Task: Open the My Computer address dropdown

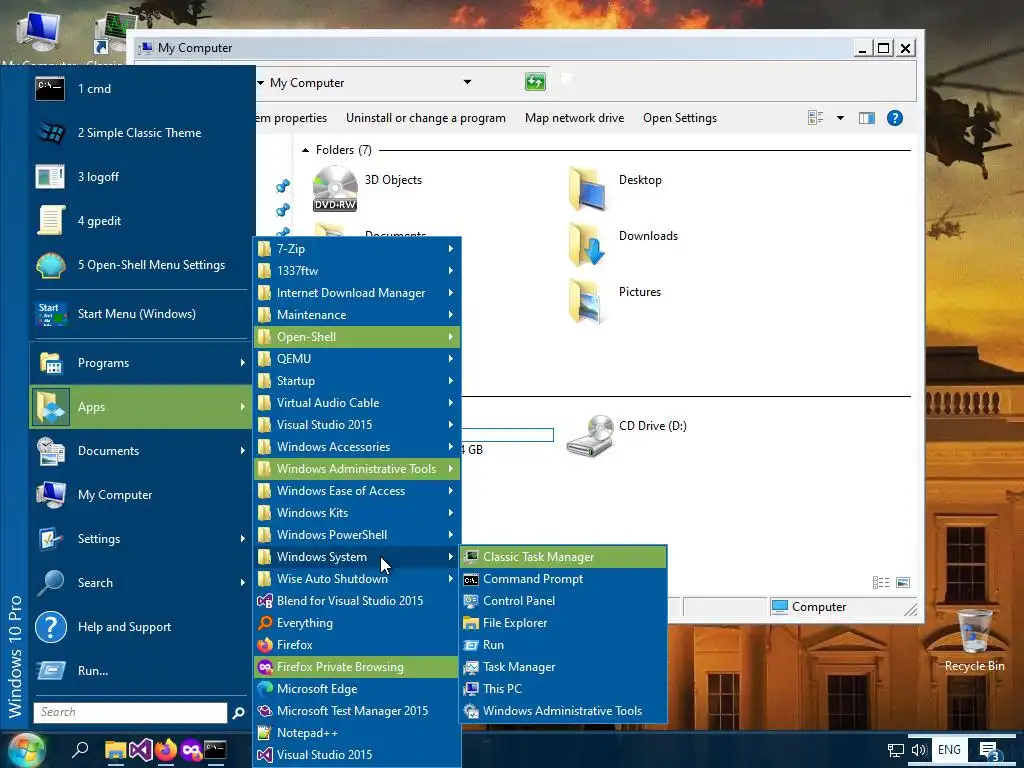Action: tap(467, 82)
